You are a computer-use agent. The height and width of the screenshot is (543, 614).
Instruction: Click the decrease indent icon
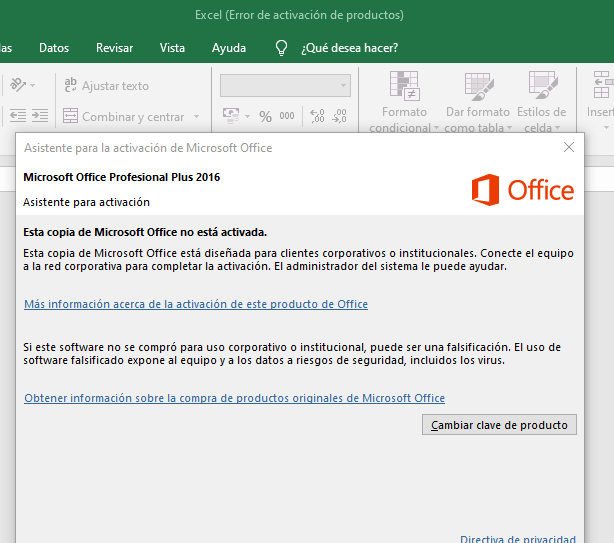coord(18,115)
